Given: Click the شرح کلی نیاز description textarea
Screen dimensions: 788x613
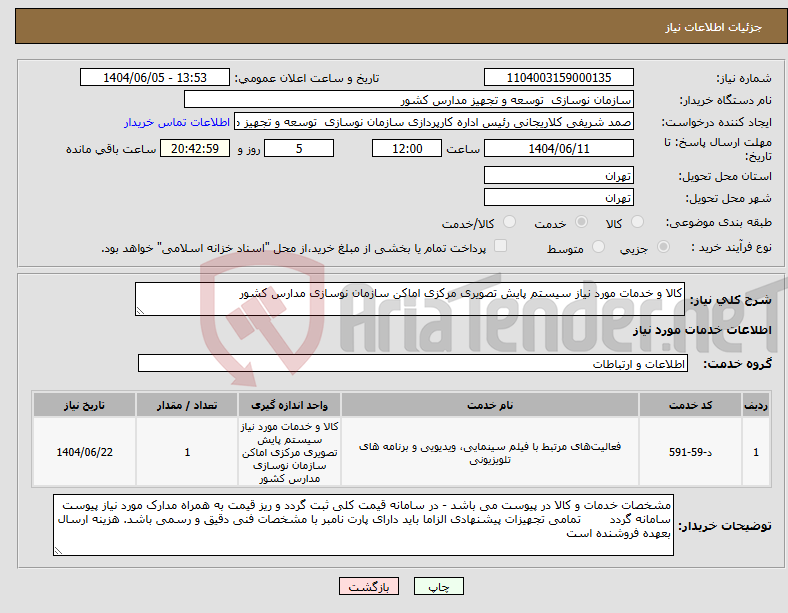Looking at the screenshot, I should (x=410, y=299).
